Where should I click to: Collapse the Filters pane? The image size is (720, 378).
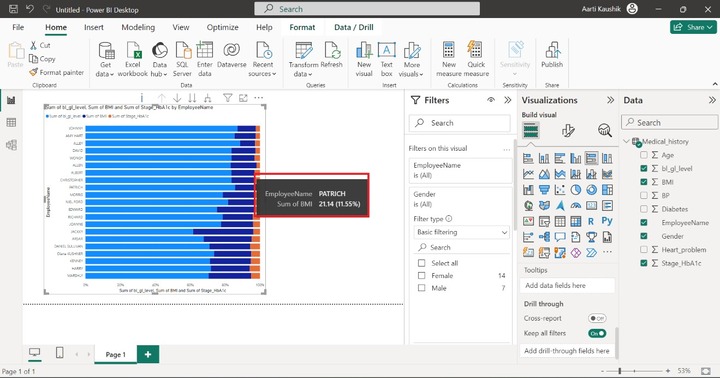tap(507, 100)
